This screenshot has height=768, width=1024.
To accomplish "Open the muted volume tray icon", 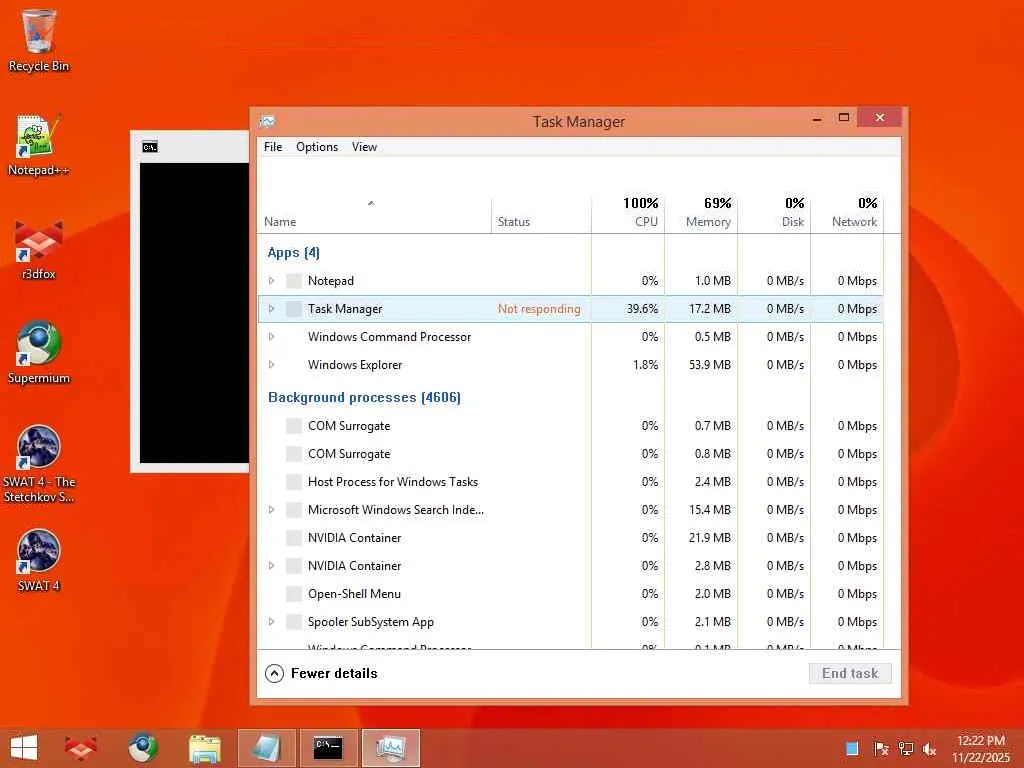I will [x=929, y=748].
